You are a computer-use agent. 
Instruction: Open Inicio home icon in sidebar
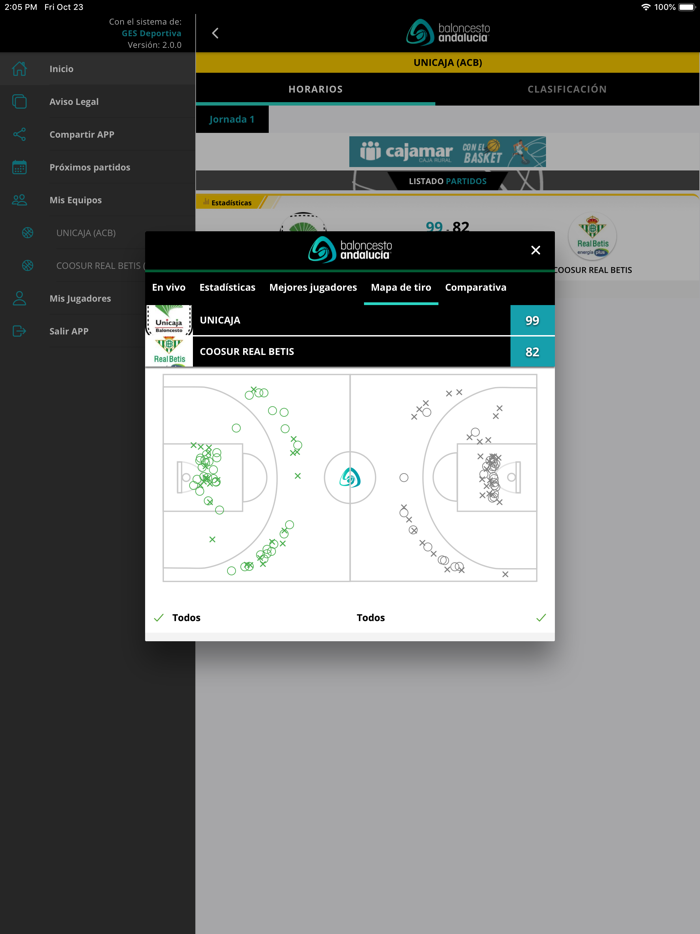19,69
